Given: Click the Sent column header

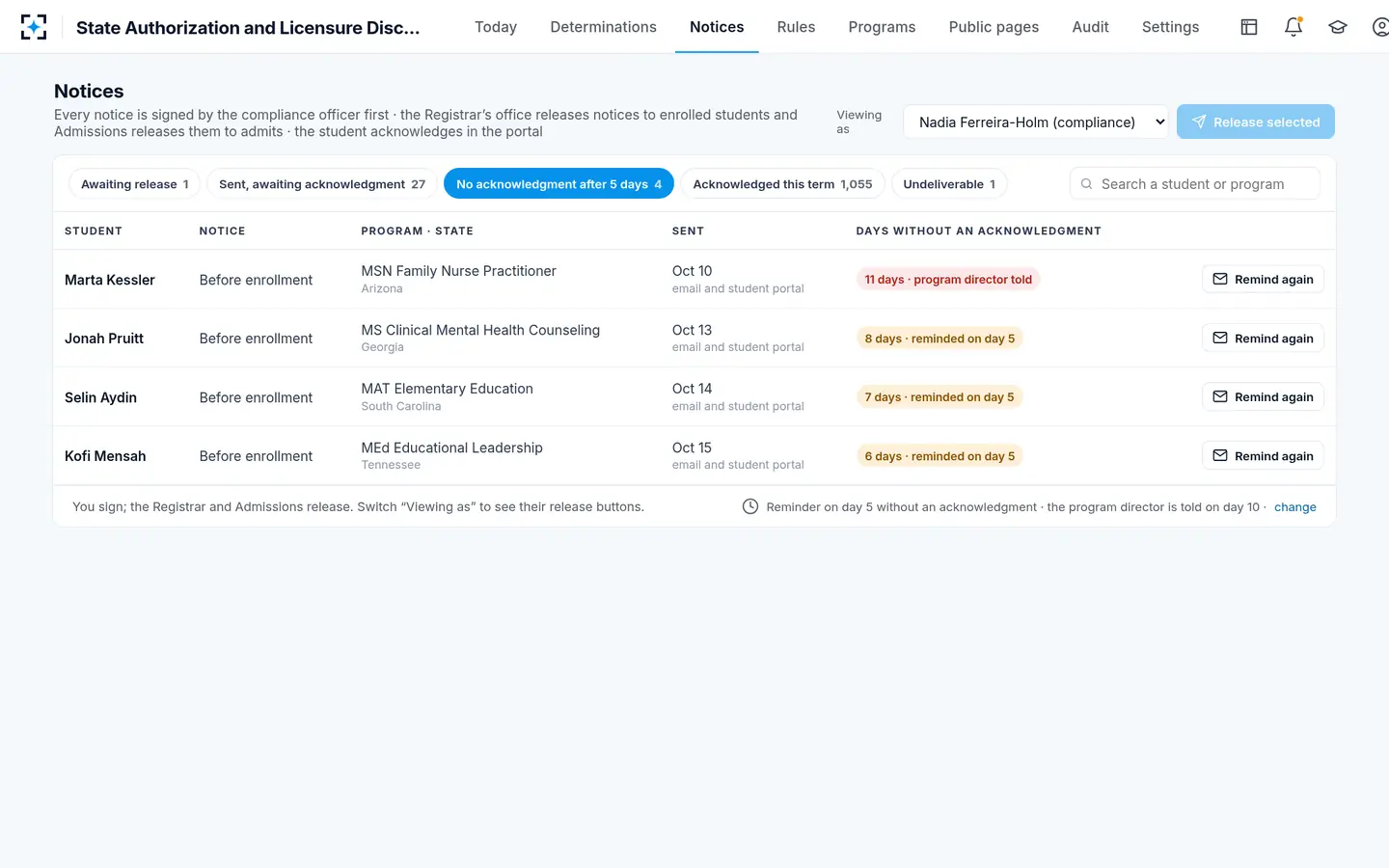Looking at the screenshot, I should click(x=688, y=231).
